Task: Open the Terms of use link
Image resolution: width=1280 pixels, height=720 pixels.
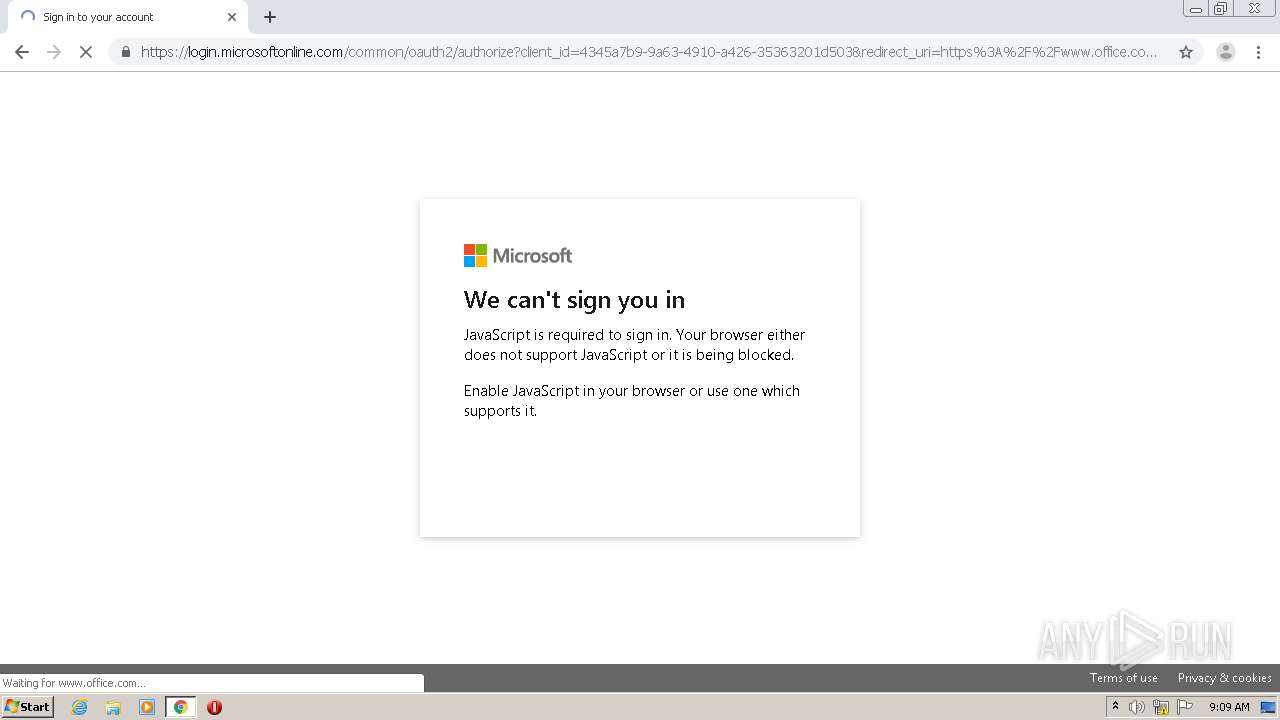Action: click(x=1123, y=678)
